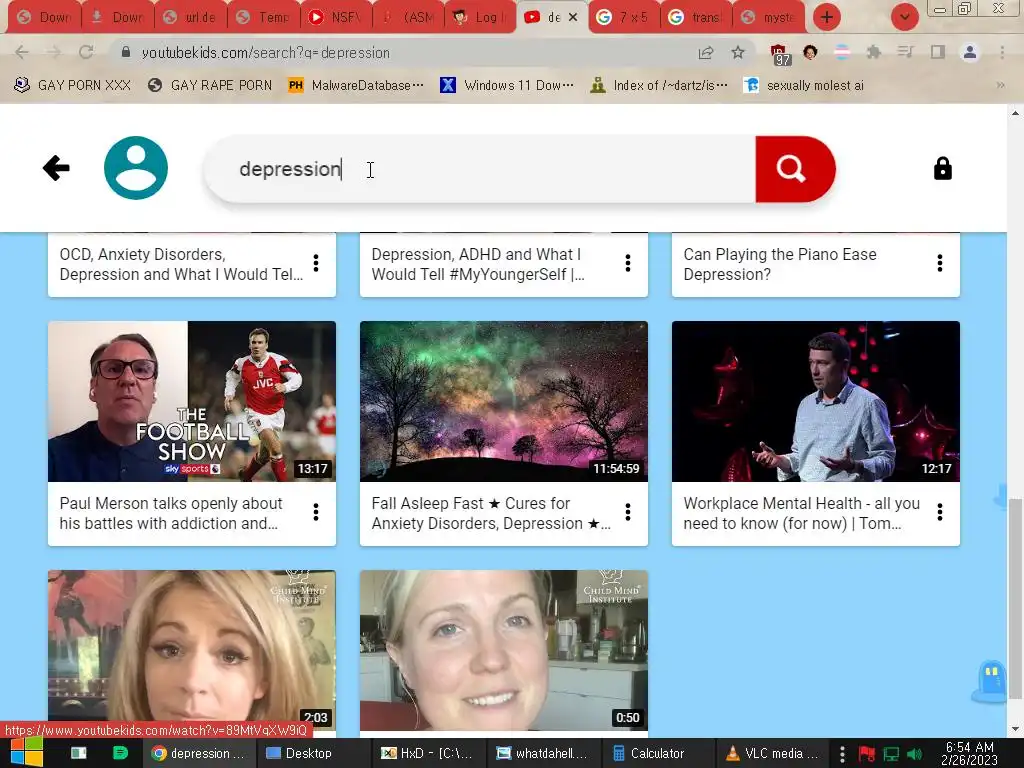Open options for Paul Merson video

(316, 513)
